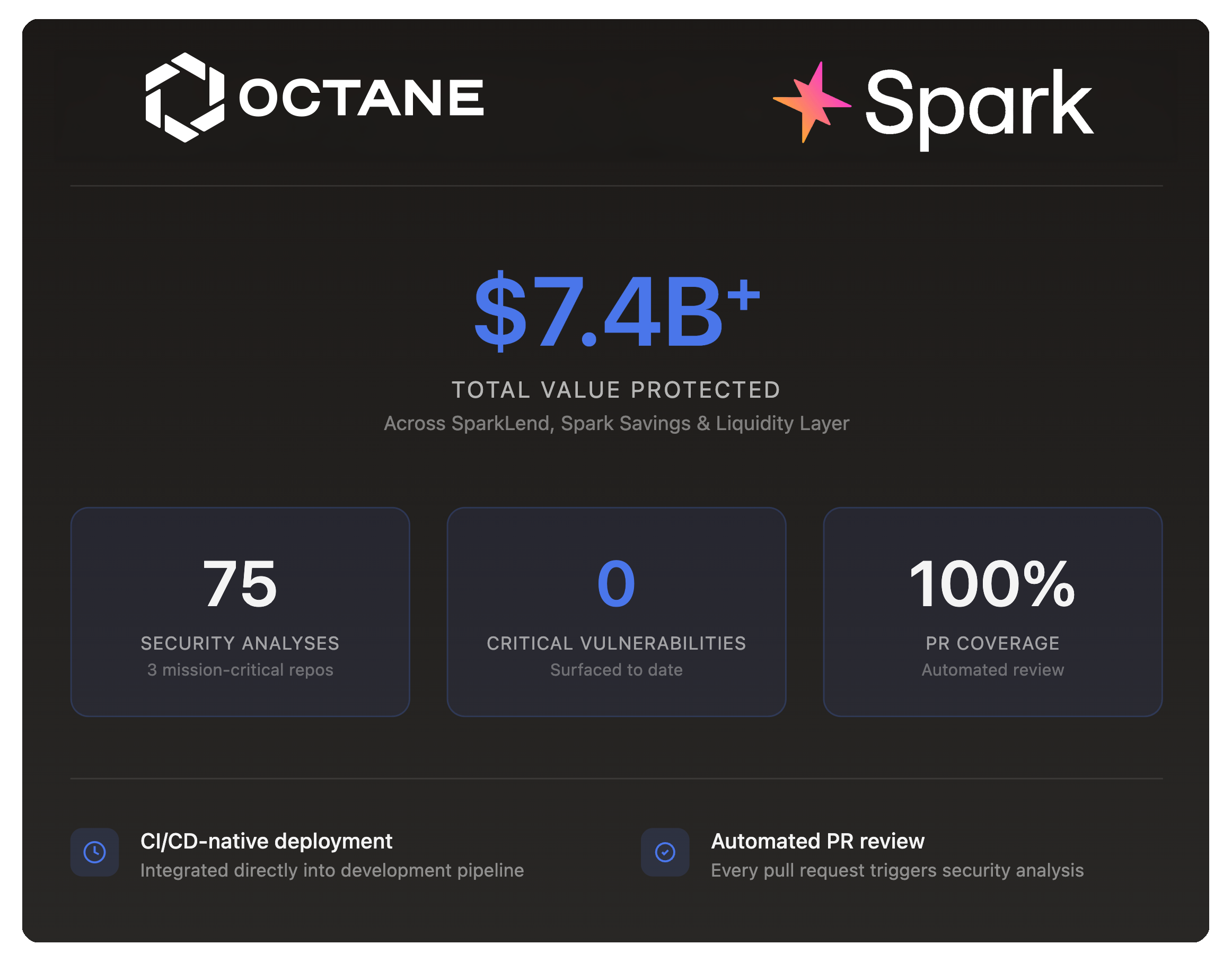
Task: Click the SparkLend, Spark Savings subtitle
Action: coord(616,423)
